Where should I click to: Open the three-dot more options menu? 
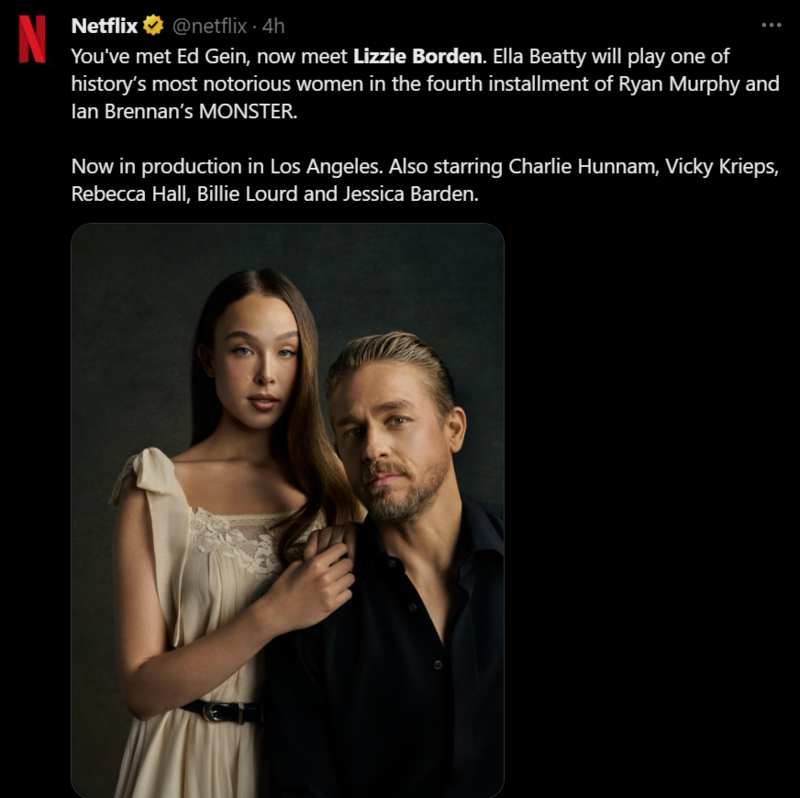(x=771, y=24)
